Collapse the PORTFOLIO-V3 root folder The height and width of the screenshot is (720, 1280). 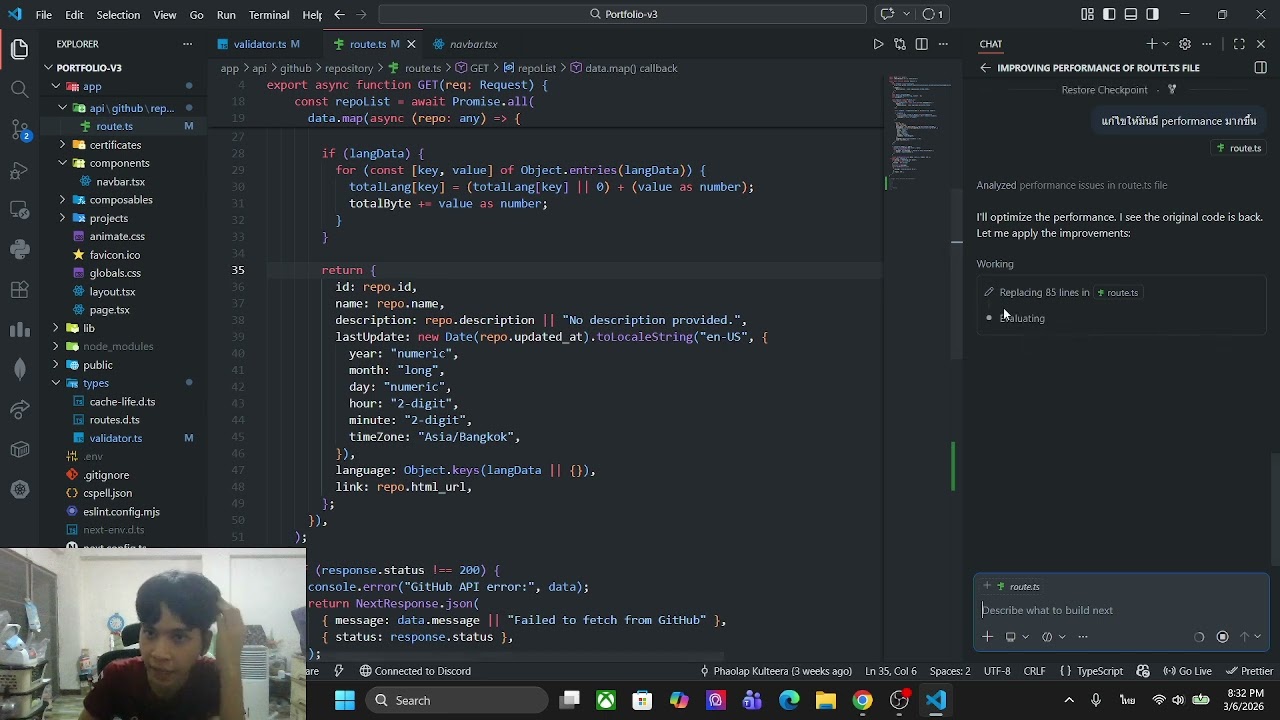pos(89,68)
